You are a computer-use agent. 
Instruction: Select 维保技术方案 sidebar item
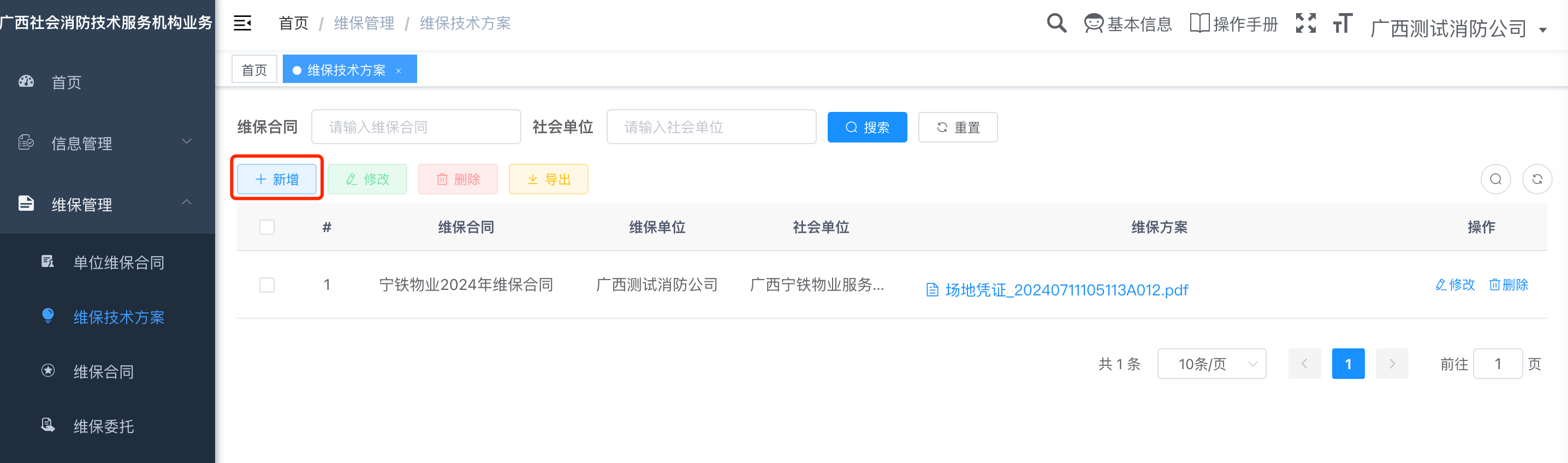click(108, 317)
